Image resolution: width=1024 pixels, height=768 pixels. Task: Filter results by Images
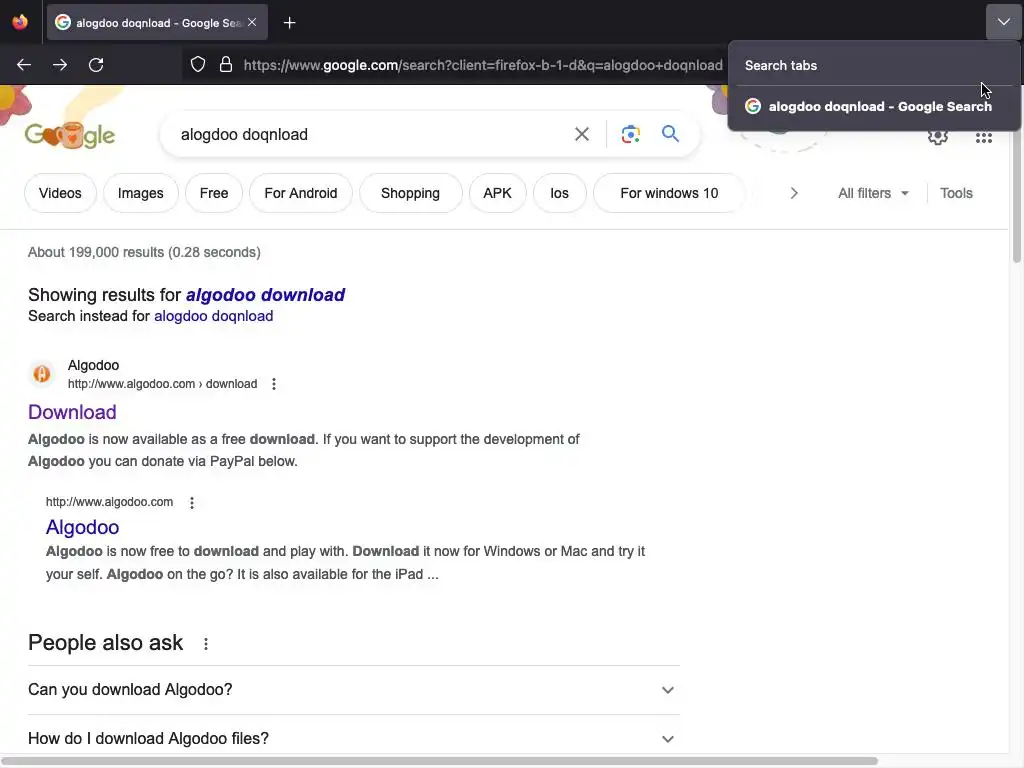pos(140,193)
